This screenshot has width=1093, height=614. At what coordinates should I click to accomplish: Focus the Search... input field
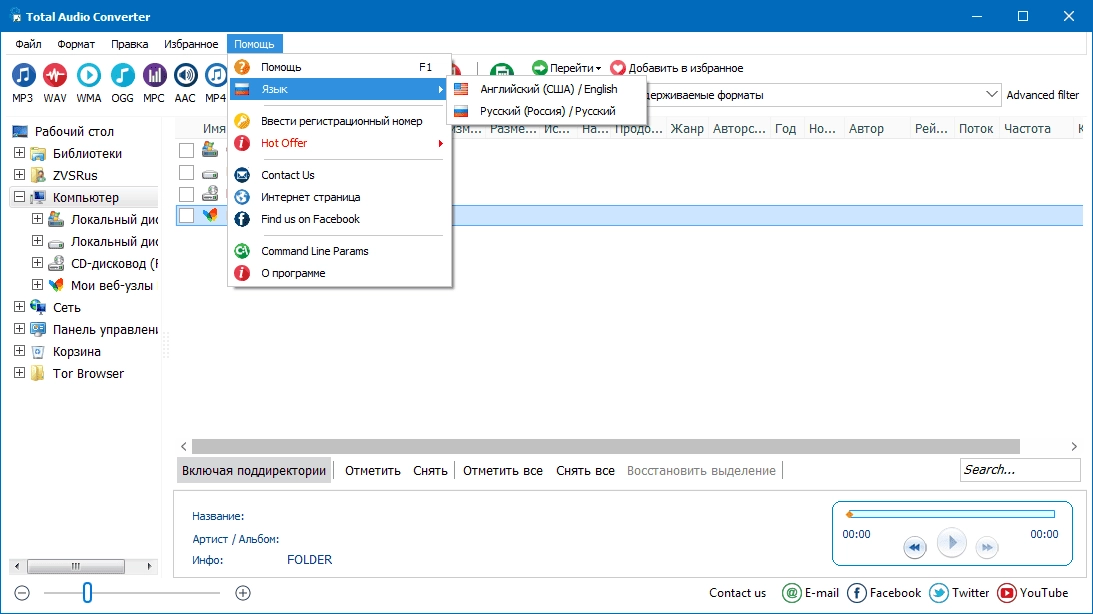pyautogui.click(x=1020, y=470)
